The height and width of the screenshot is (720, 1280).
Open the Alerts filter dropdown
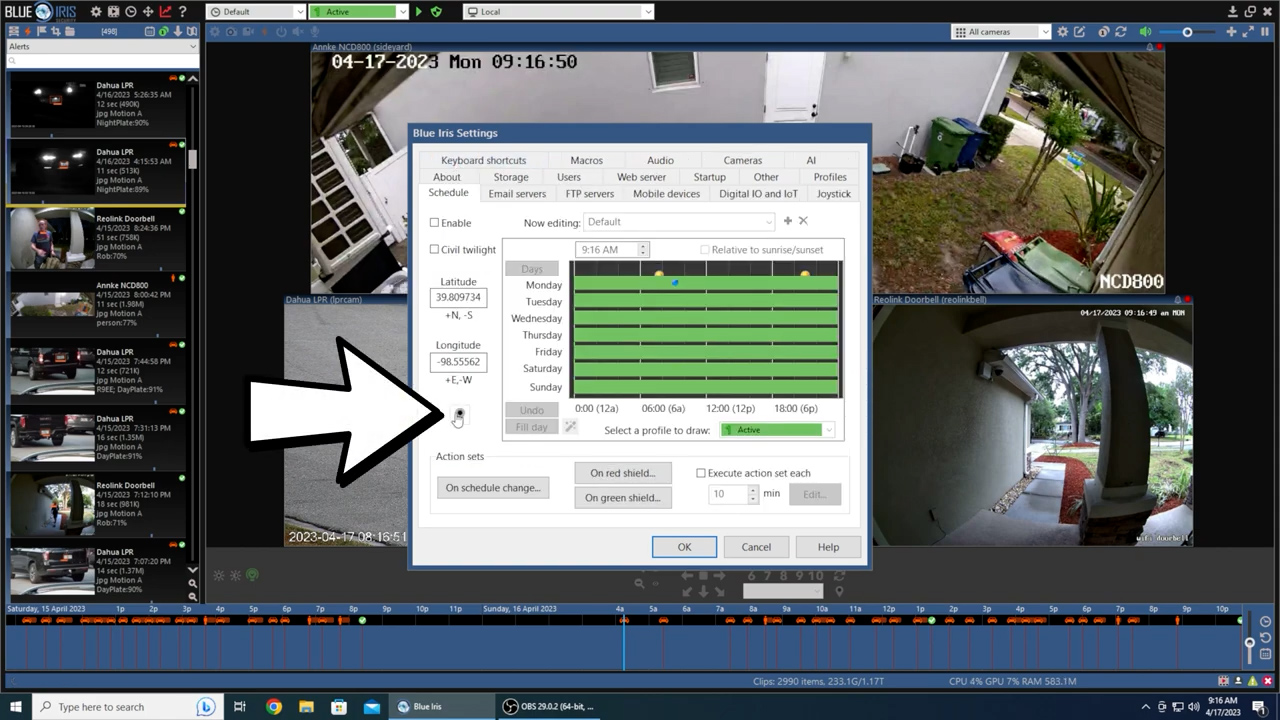pyautogui.click(x=103, y=47)
